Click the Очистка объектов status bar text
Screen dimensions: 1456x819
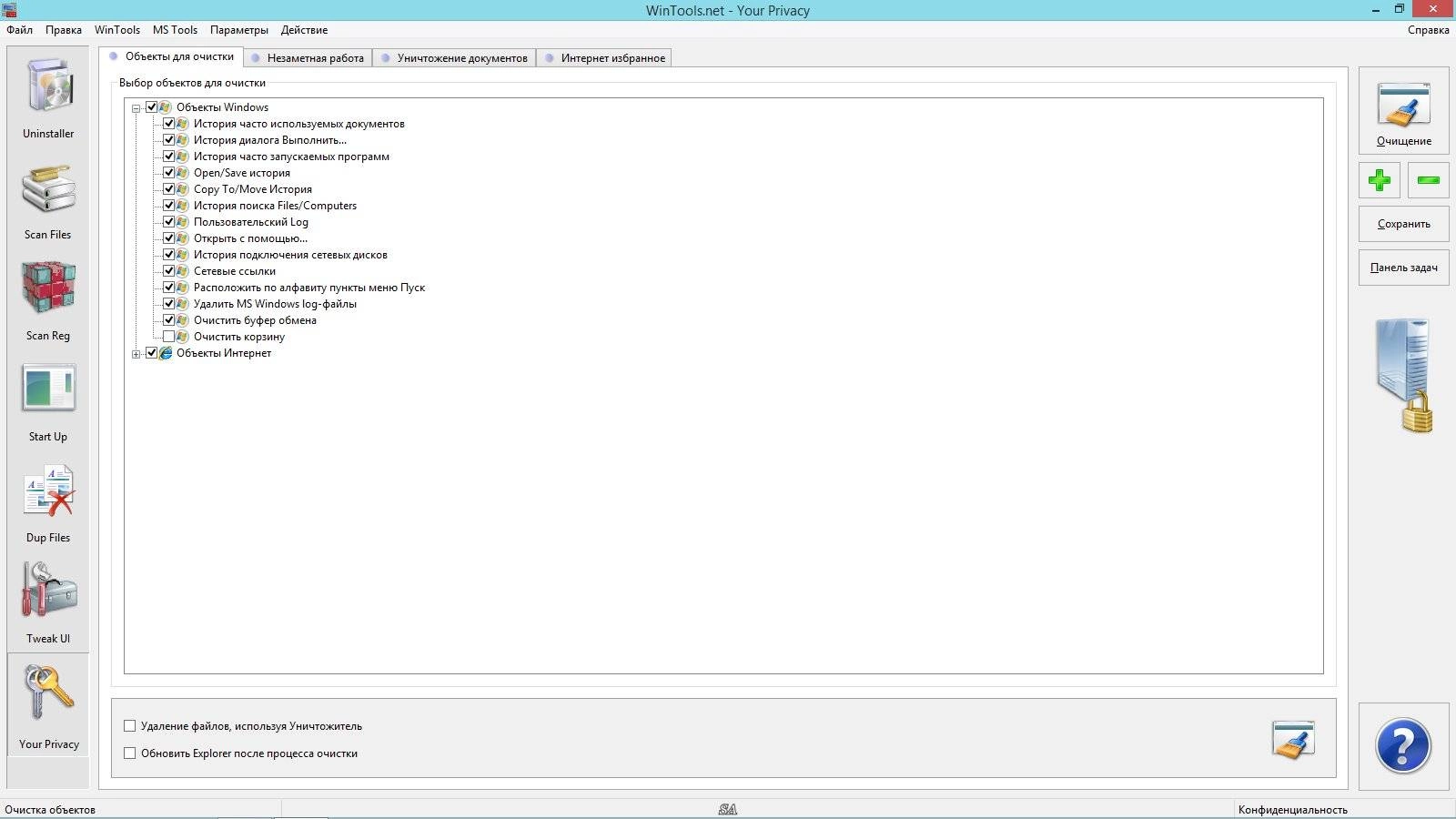[x=50, y=810]
